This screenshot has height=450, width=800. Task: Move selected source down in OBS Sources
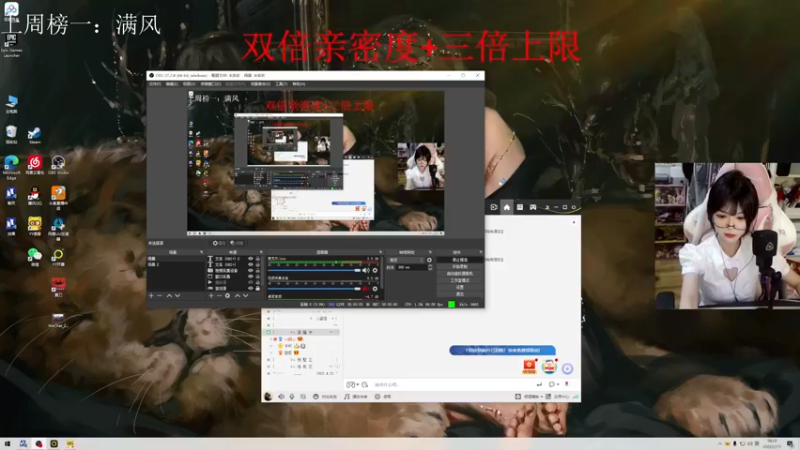(x=245, y=295)
